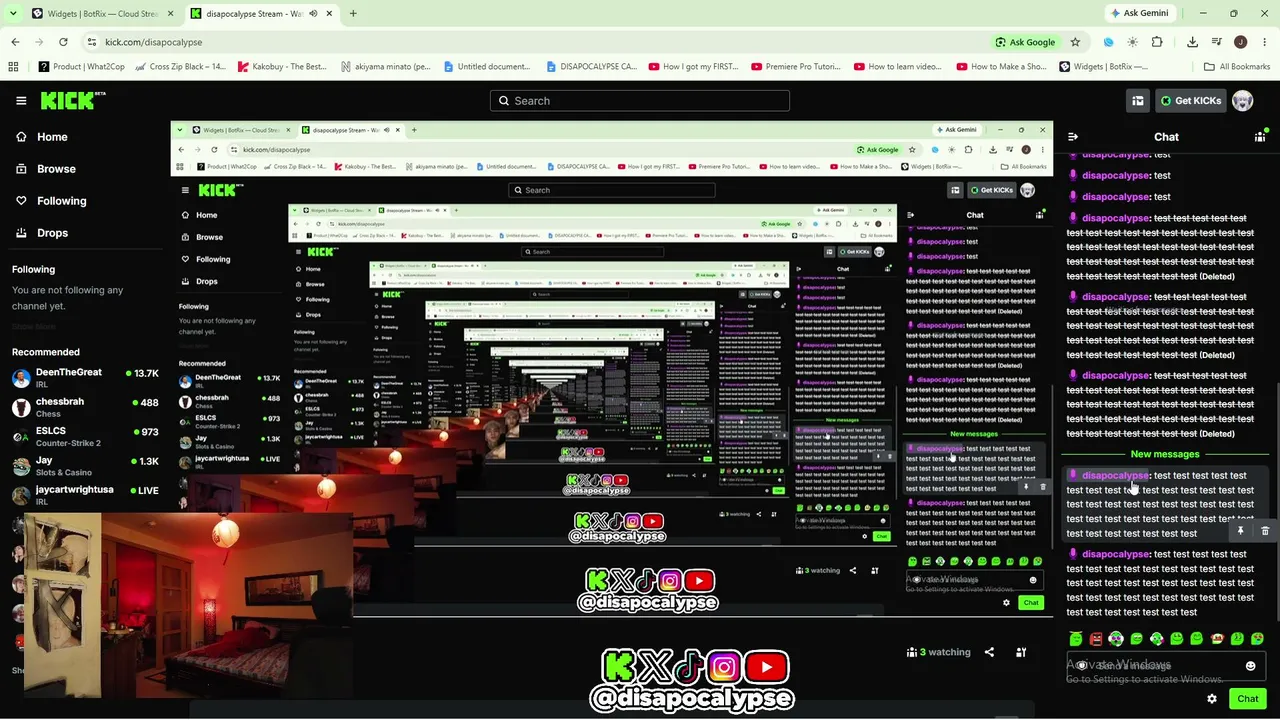Open the All Bookmarks folder
Image resolution: width=1280 pixels, height=720 pixels.
point(1237,67)
